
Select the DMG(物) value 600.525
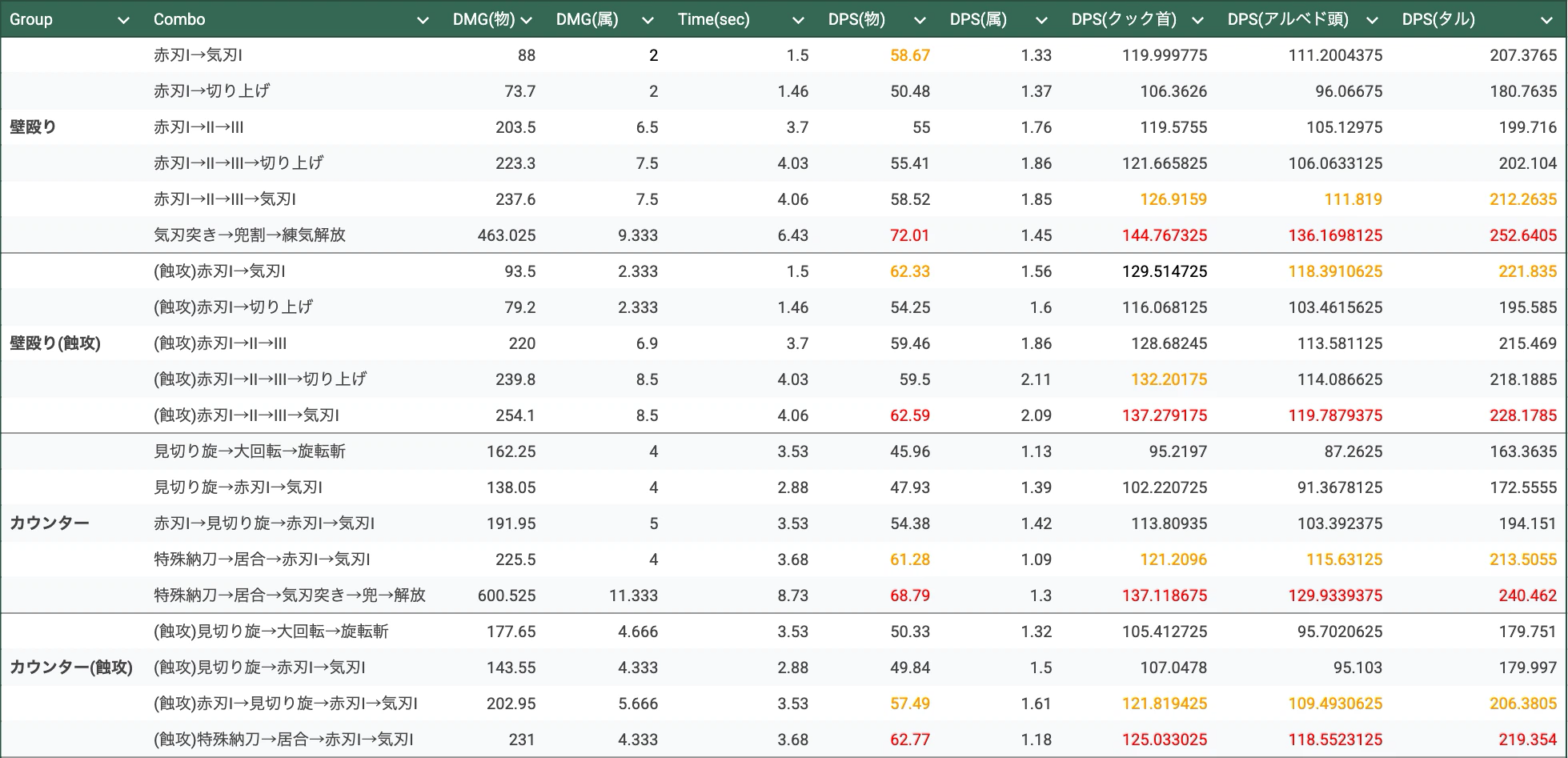507,596
